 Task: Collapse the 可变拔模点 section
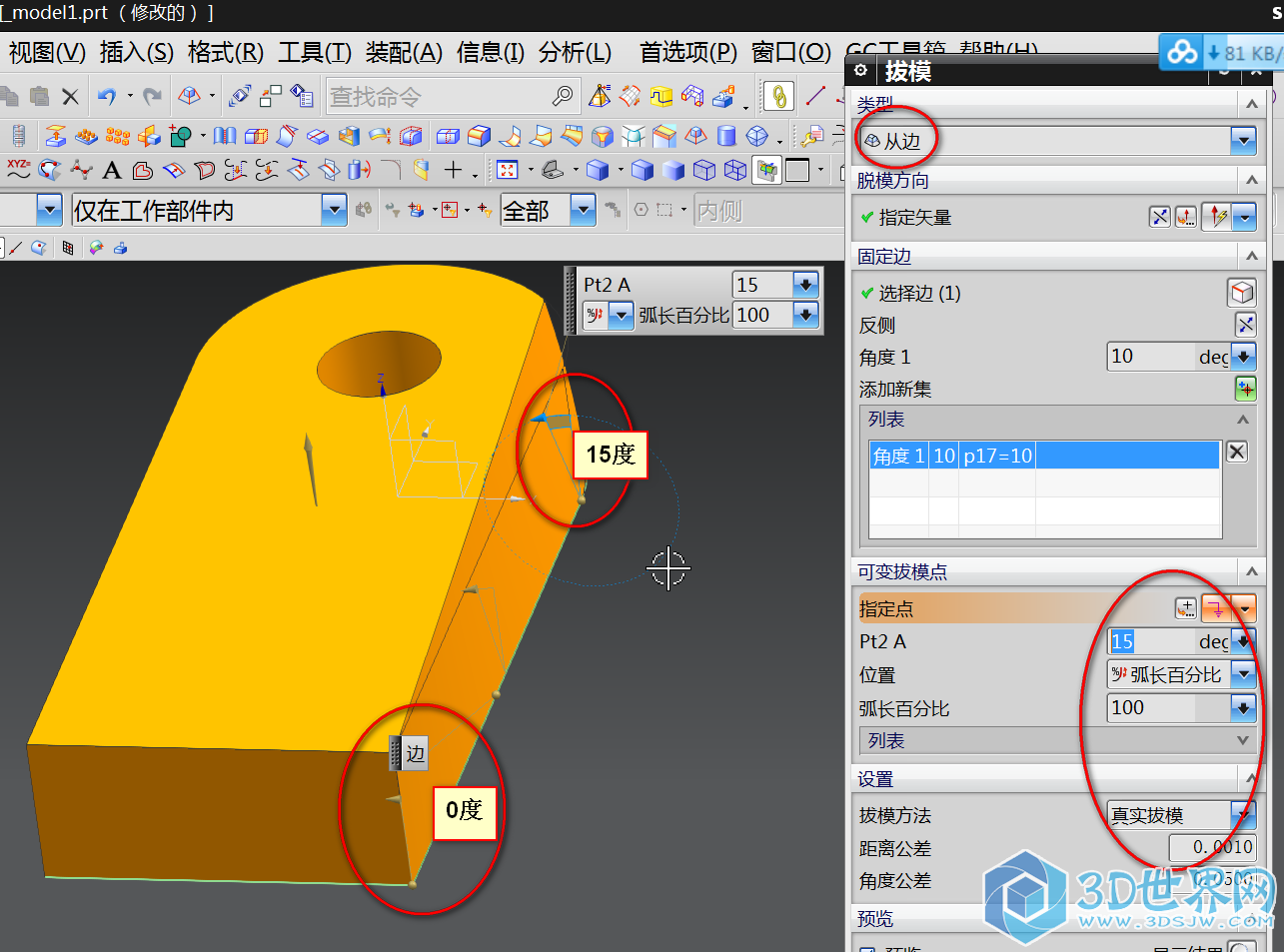point(1251,571)
